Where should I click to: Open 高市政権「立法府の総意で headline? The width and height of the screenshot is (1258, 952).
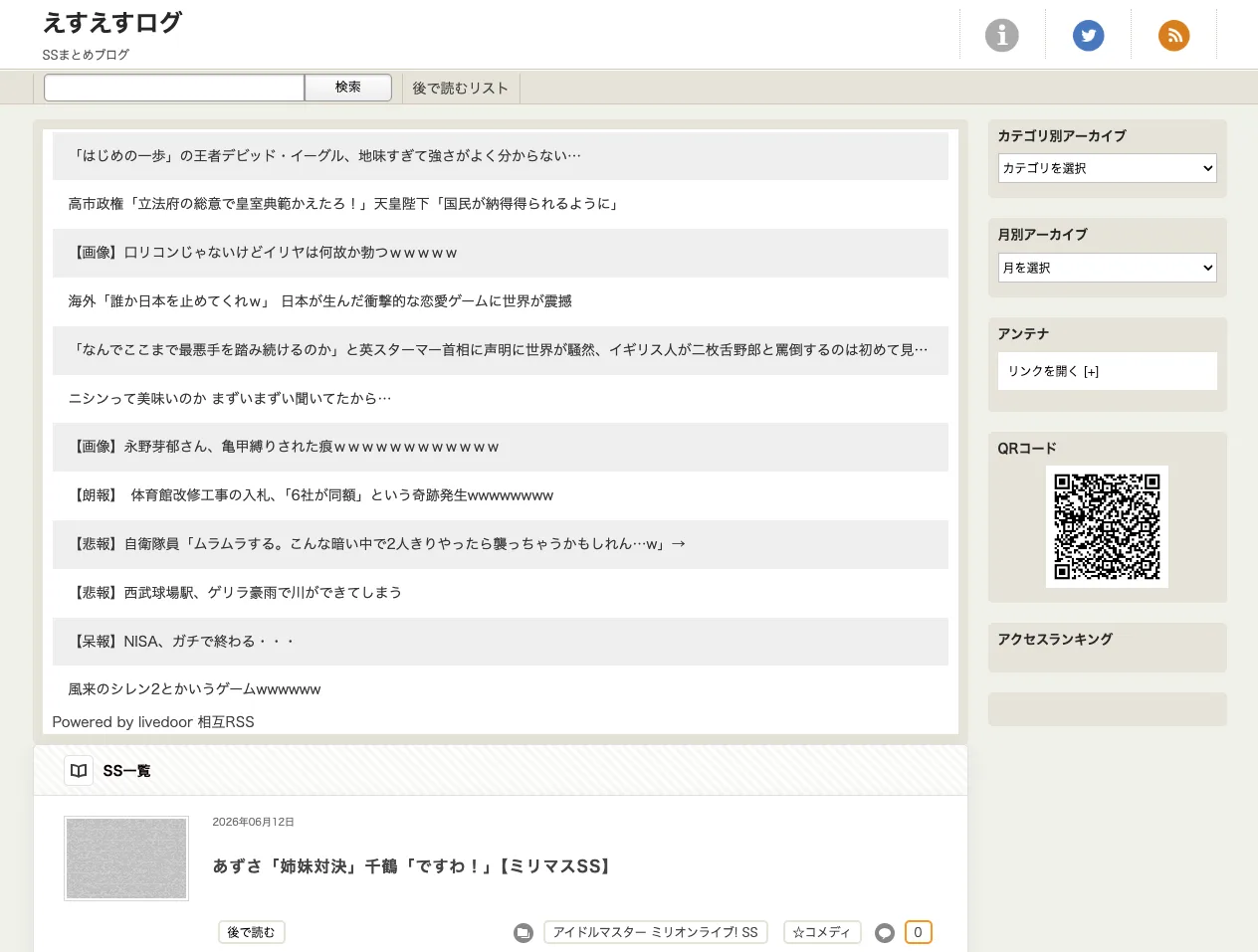point(345,204)
